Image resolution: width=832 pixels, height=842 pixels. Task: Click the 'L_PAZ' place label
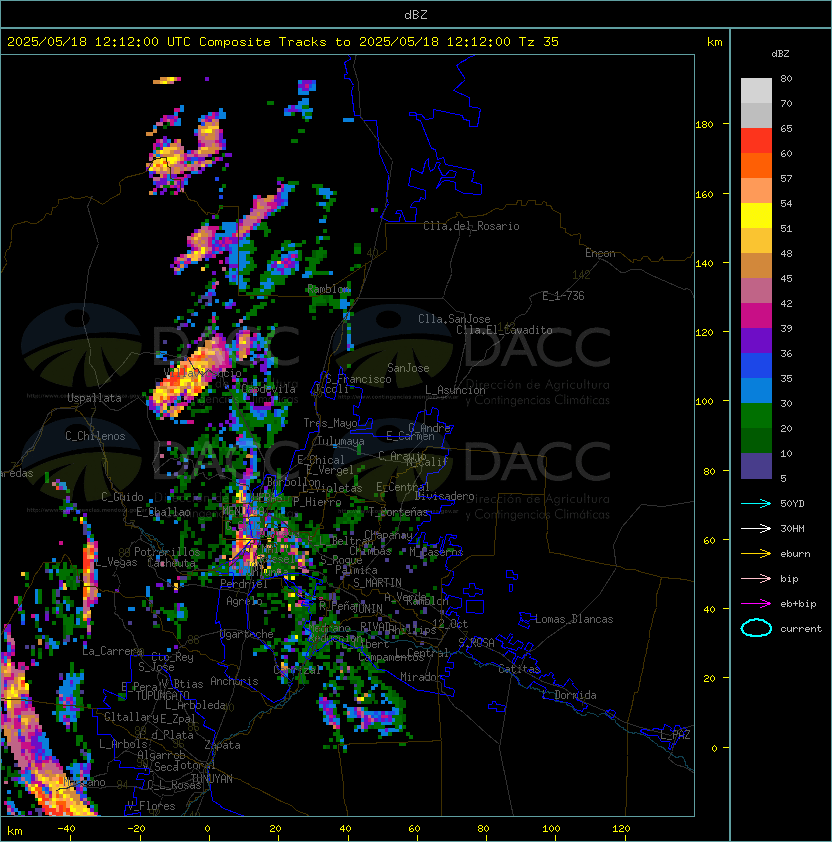point(675,735)
